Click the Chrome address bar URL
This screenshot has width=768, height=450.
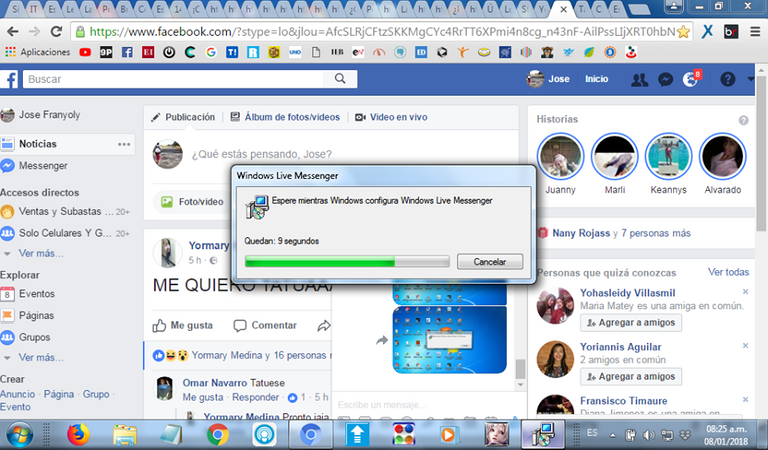coord(382,32)
